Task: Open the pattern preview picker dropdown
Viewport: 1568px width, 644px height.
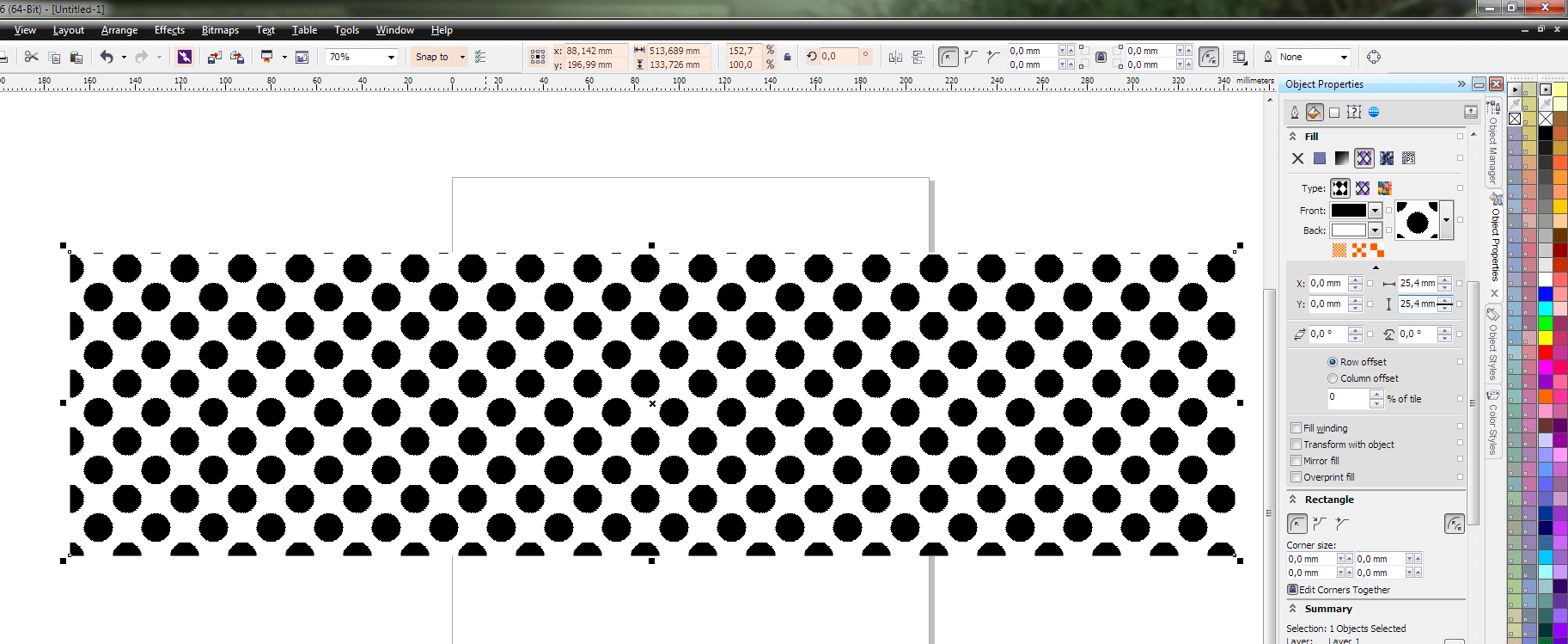Action: 1446,220
